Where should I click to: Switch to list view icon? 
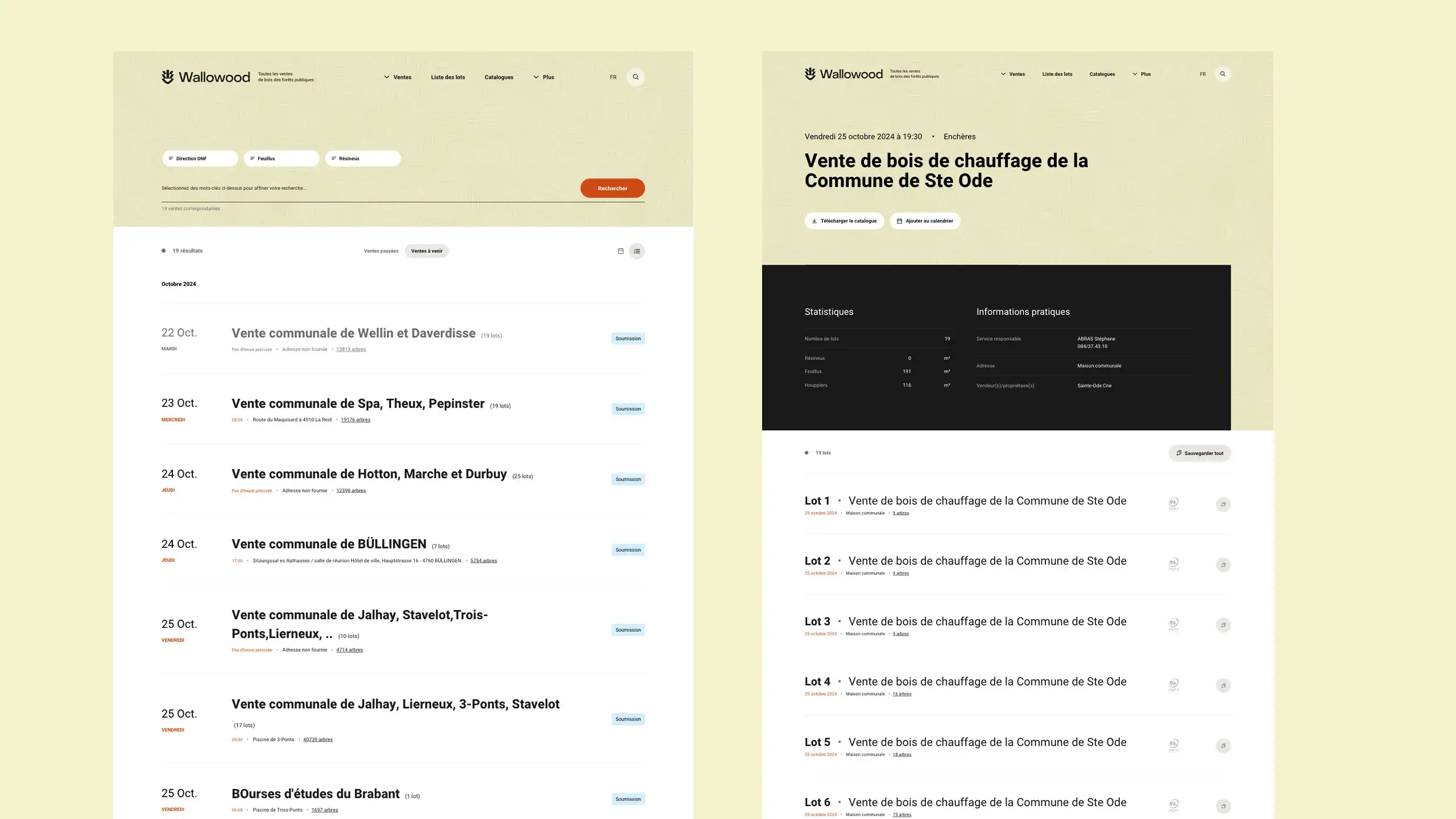[637, 251]
